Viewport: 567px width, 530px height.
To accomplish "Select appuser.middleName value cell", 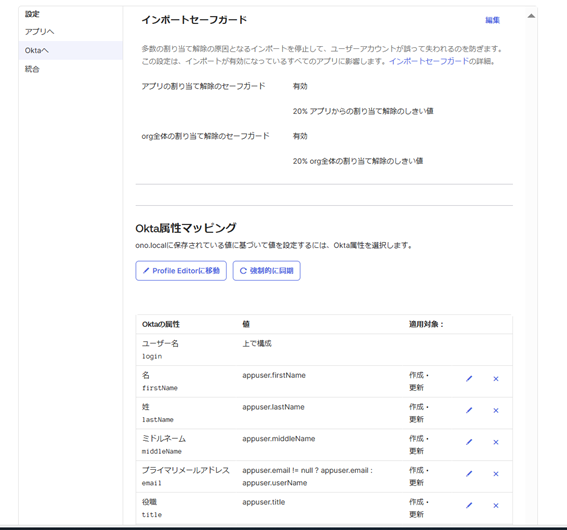I will [x=278, y=439].
